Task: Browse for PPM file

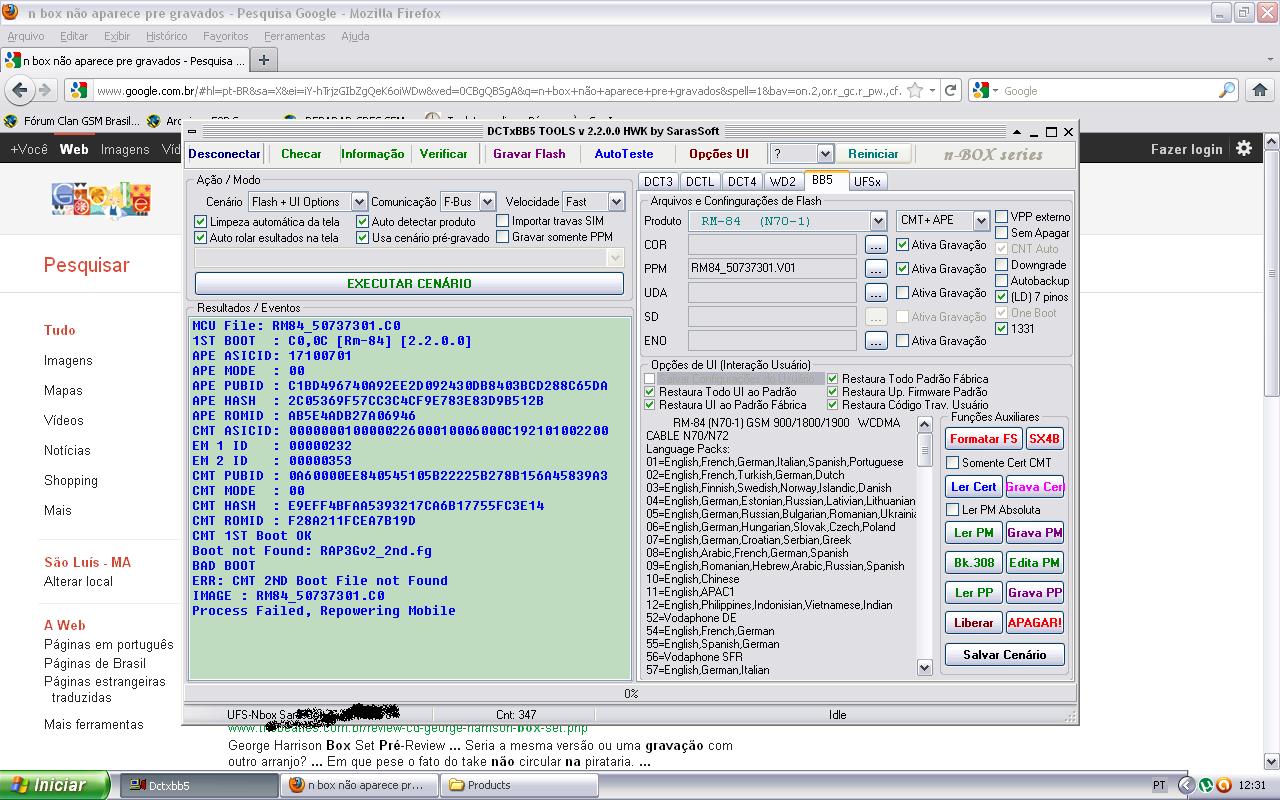Action: [876, 268]
